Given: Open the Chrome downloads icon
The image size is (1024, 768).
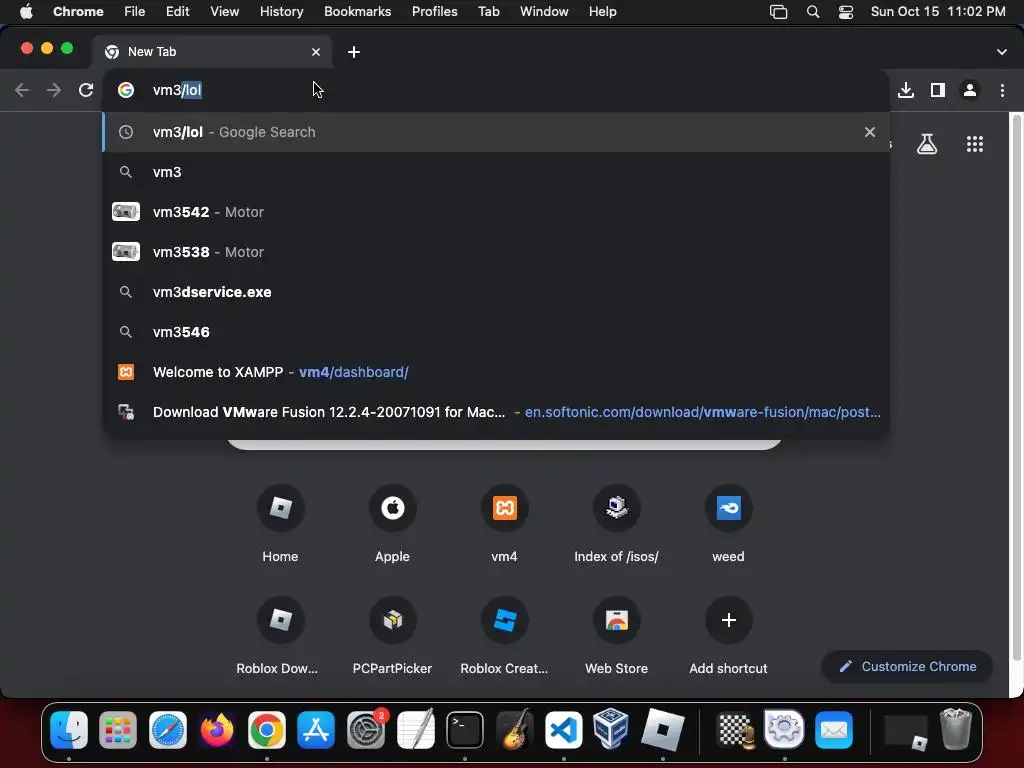Looking at the screenshot, I should pyautogui.click(x=906, y=90).
